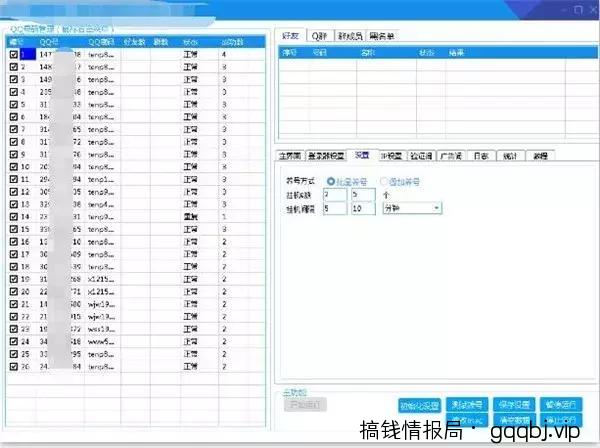Switch to the Q群 tab

click(319, 36)
